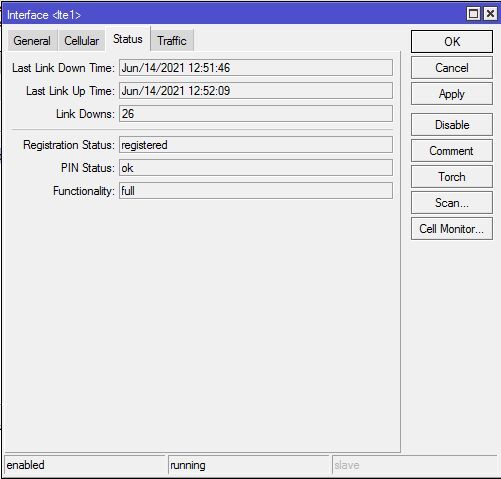Select the Link Downs value field
The image size is (501, 479).
[x=256, y=114]
